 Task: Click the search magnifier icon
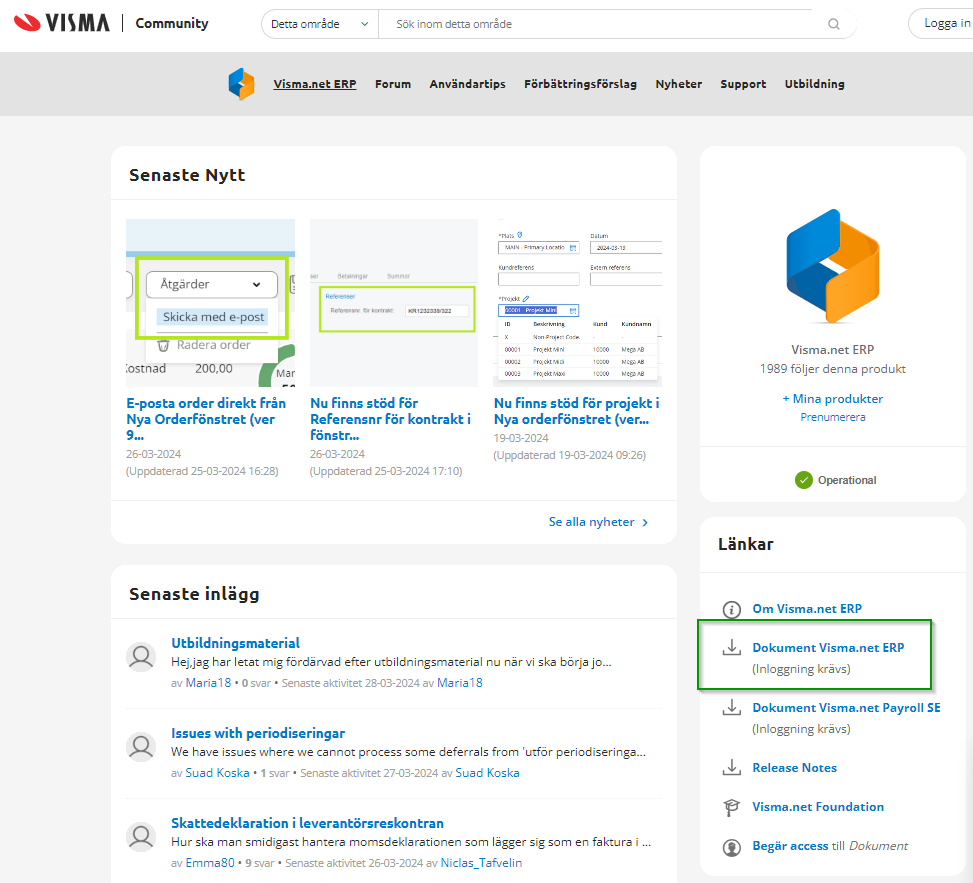pyautogui.click(x=833, y=24)
